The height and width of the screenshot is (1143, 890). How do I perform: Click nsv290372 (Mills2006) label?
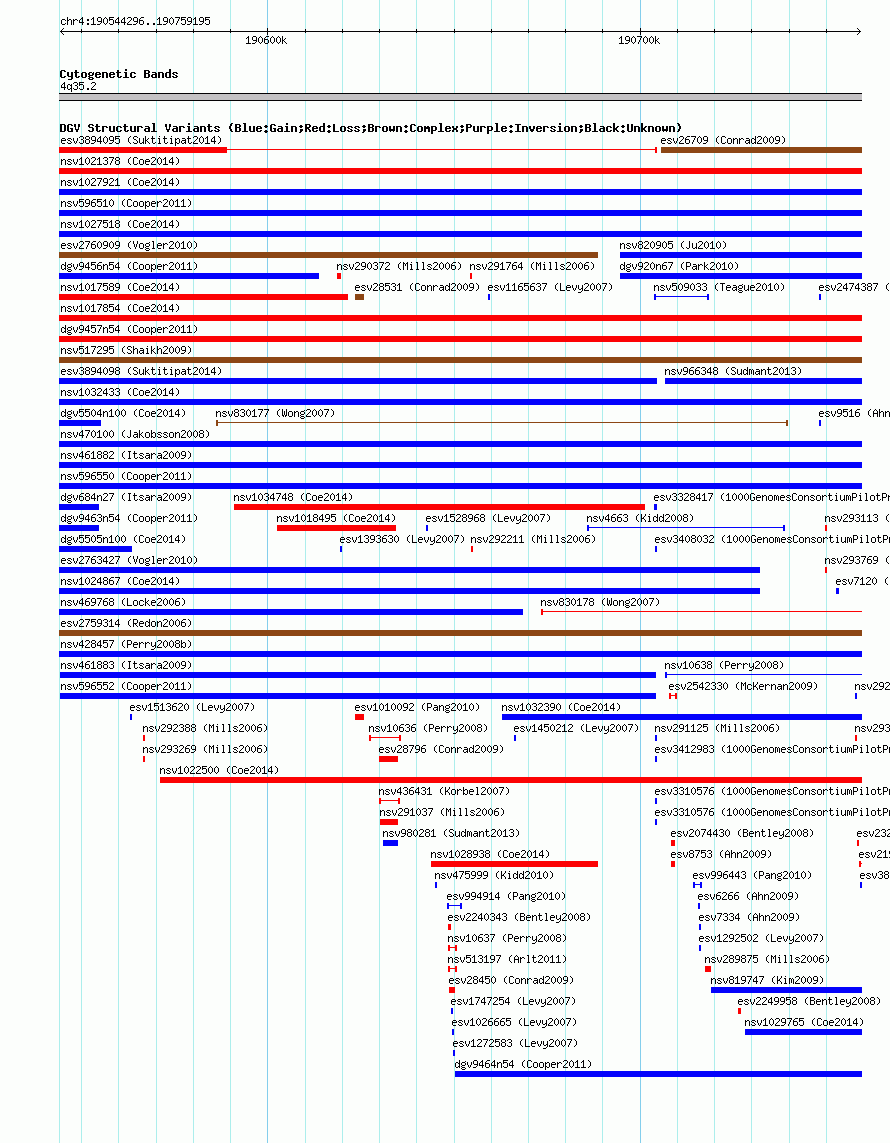pyautogui.click(x=399, y=266)
